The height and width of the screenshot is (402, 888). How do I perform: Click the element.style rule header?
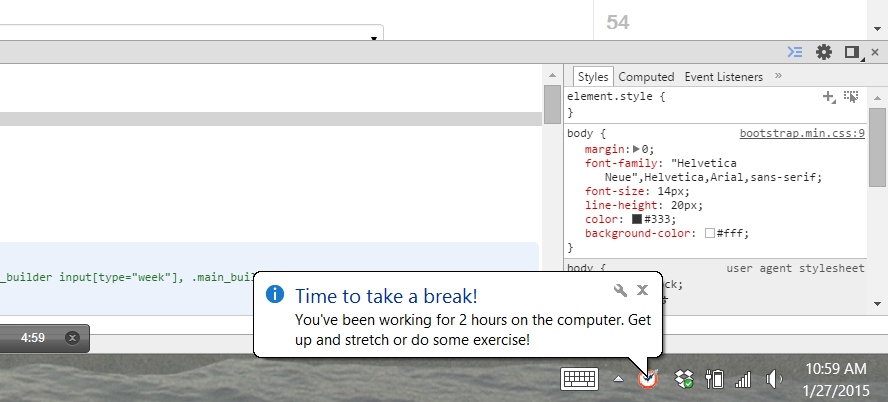point(616,96)
